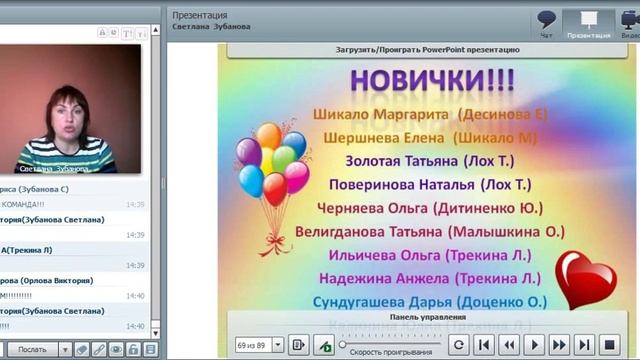Click chat message from (Орлова Виктория)
This screenshot has width=640, height=360.
pyautogui.click(x=74, y=288)
